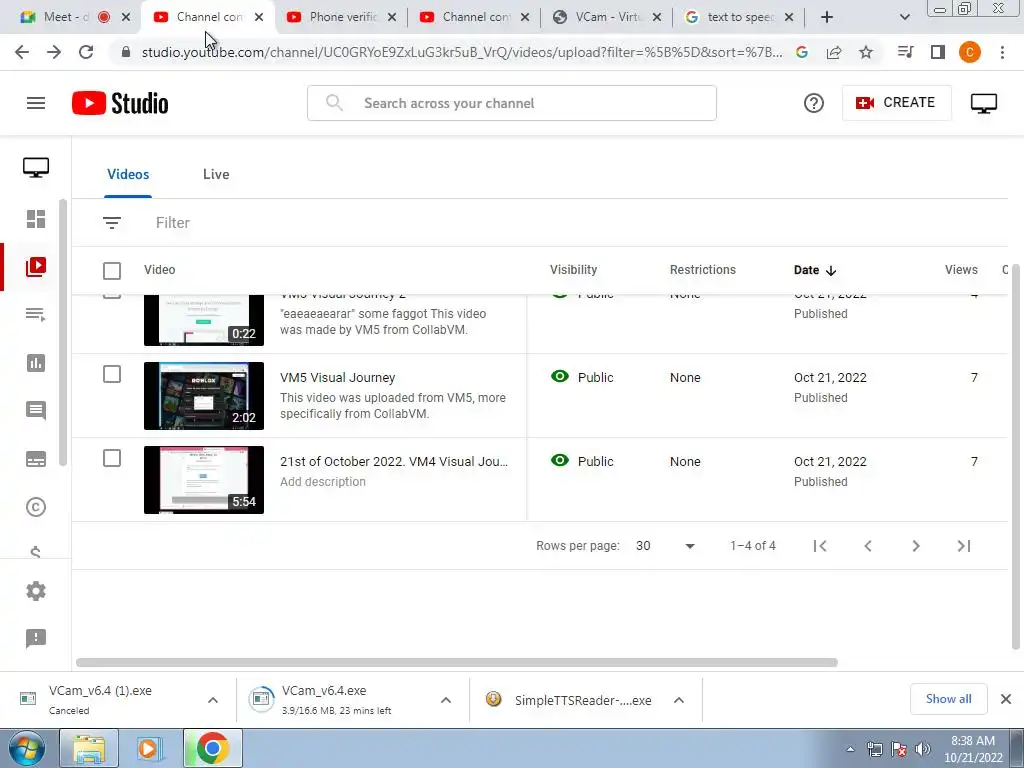
Task: Open the Help question mark icon
Action: 814,103
